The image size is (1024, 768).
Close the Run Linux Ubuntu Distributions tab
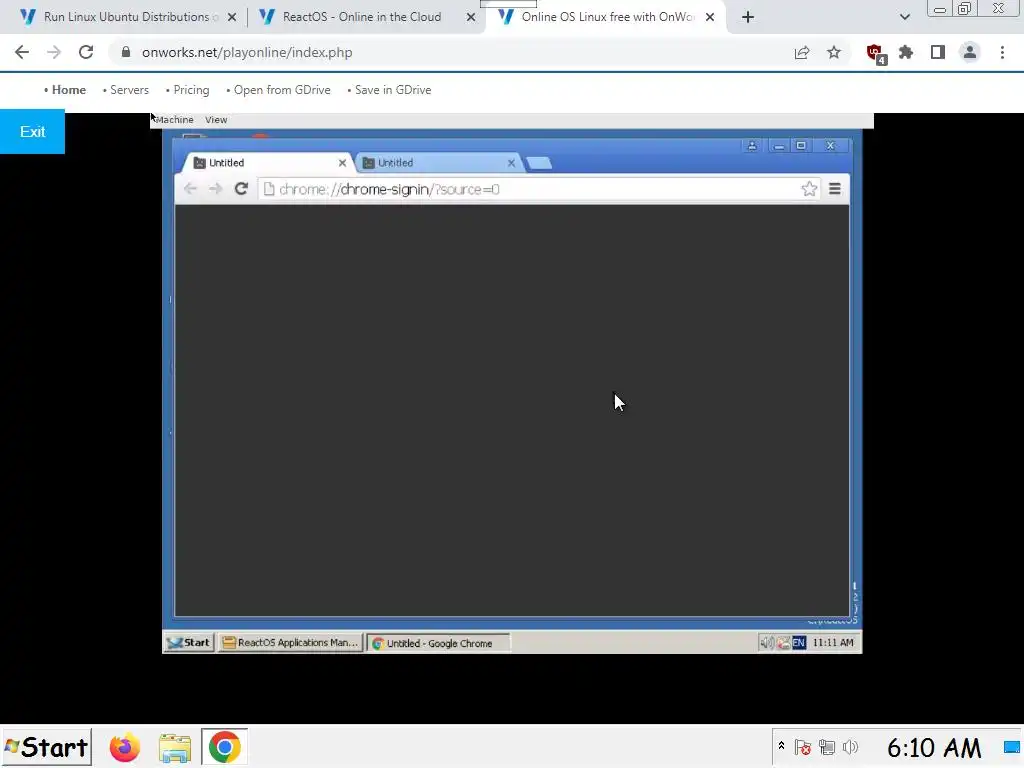[232, 17]
